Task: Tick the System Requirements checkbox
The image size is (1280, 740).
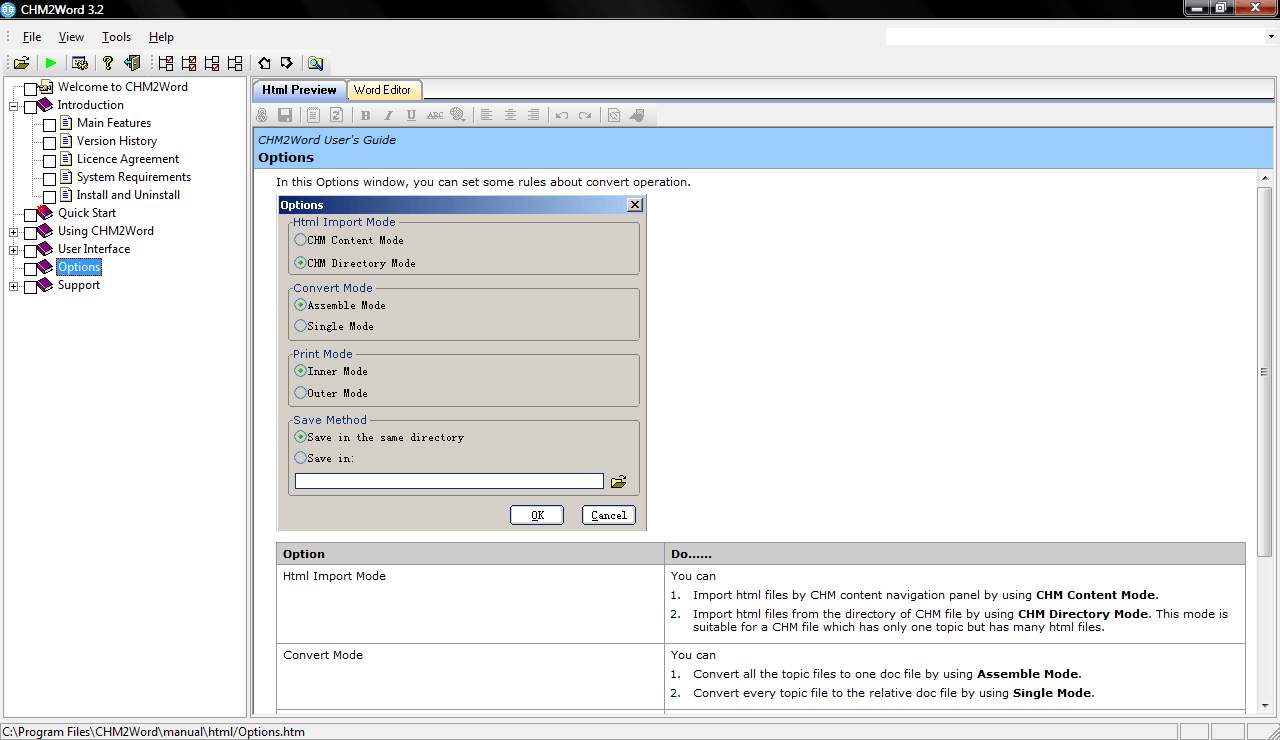Action: [50, 179]
